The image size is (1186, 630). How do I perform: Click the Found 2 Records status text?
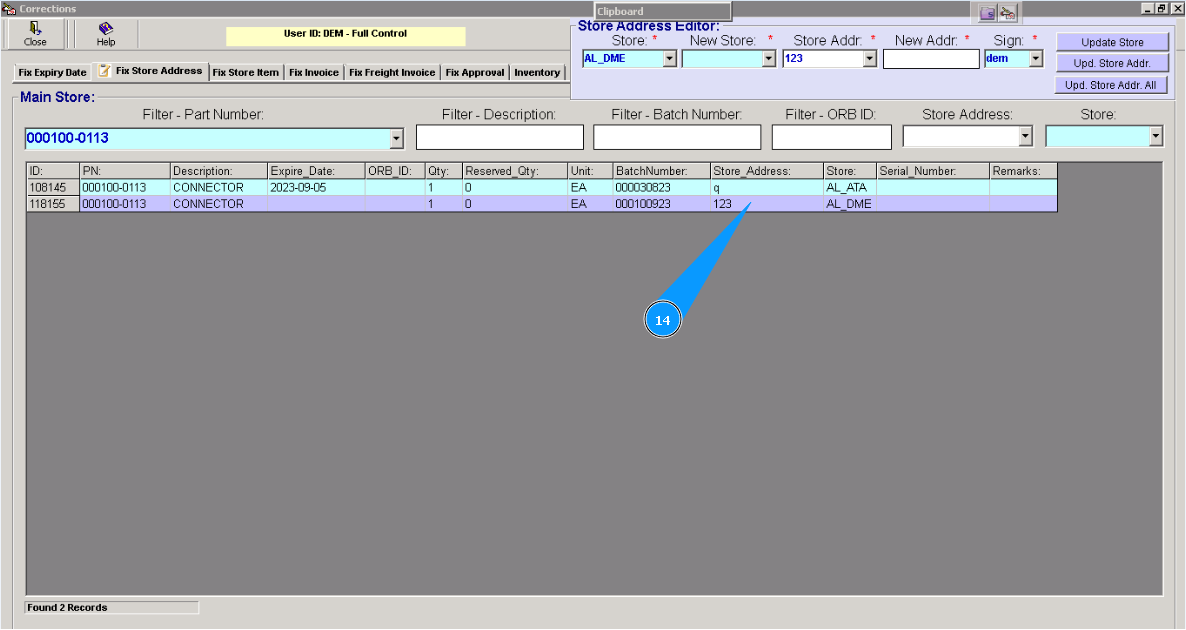pyautogui.click(x=67, y=607)
